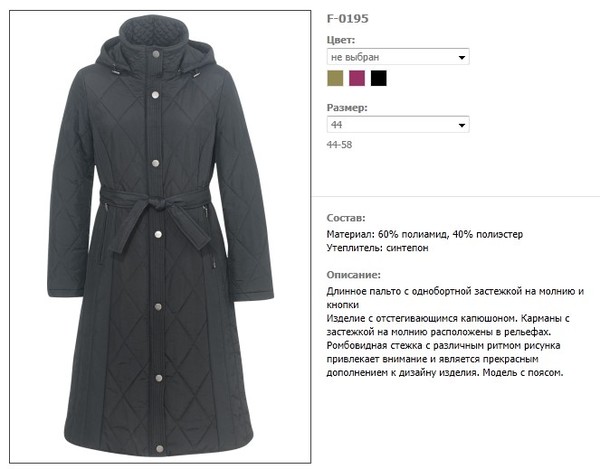Open the Цвет dropdown showing не выбран

pyautogui.click(x=398, y=57)
